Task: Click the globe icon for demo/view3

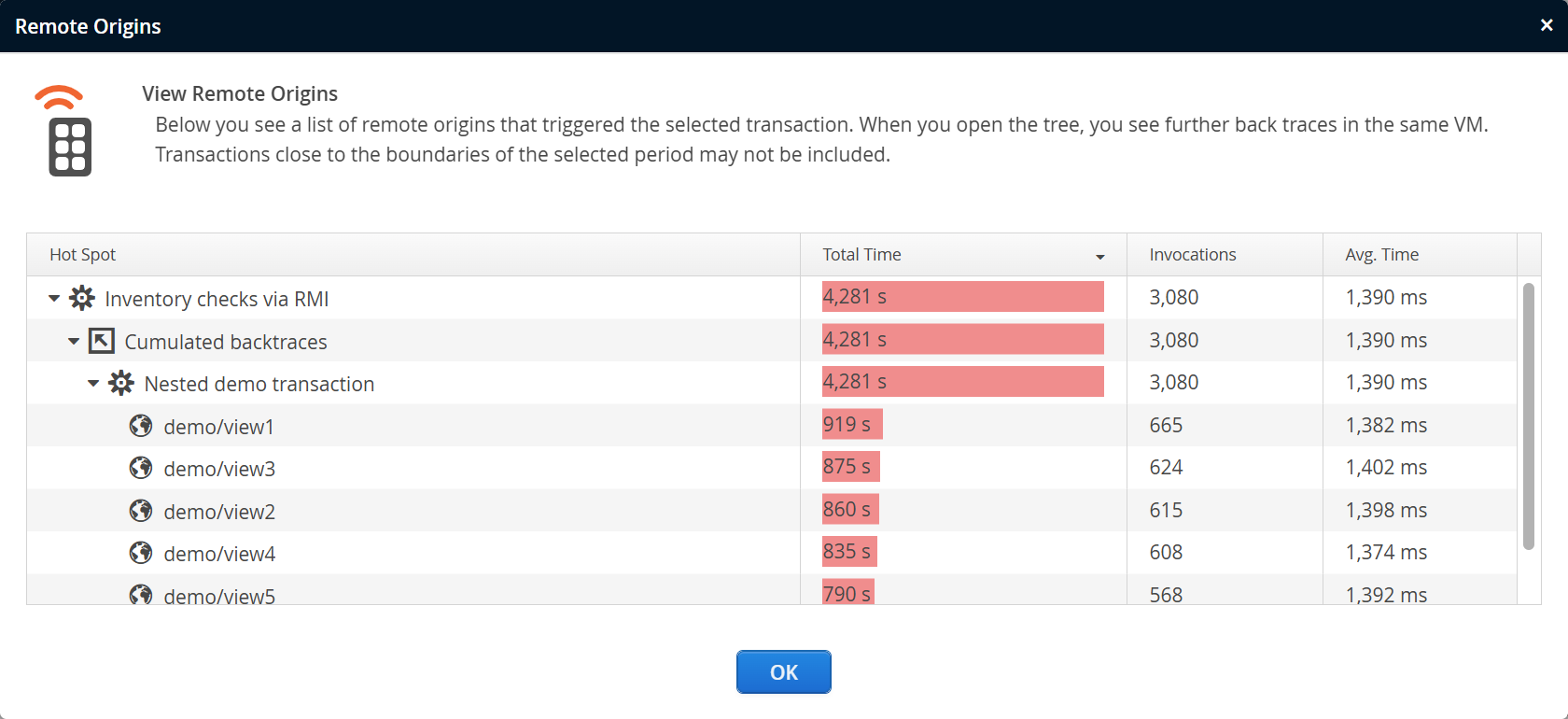Action: coord(141,468)
